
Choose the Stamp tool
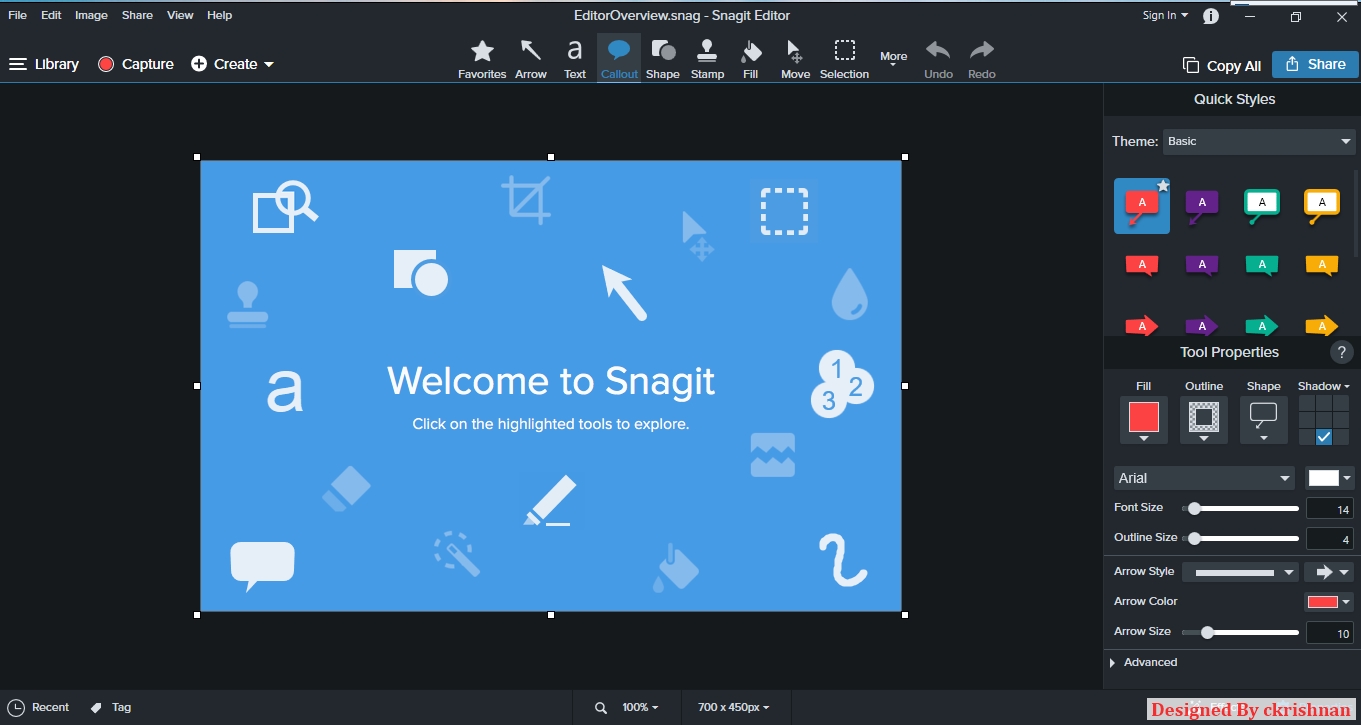point(707,57)
